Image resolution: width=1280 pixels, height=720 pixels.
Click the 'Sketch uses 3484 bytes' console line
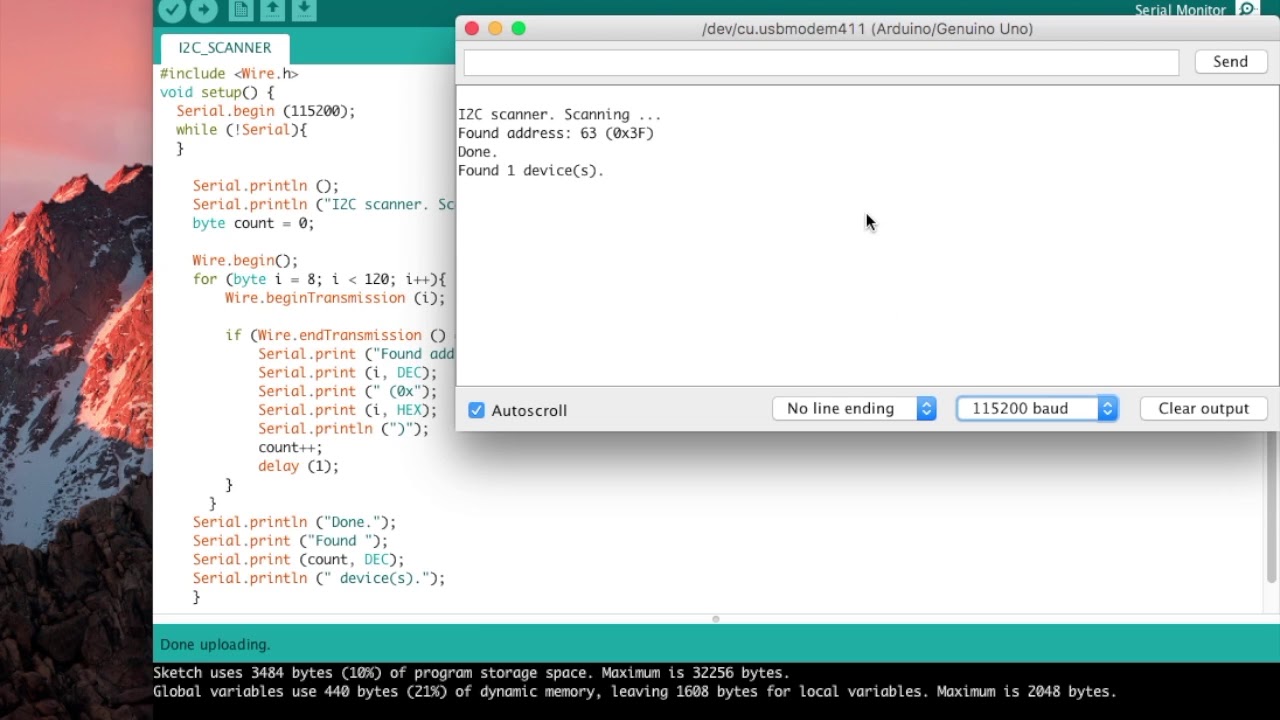click(471, 673)
